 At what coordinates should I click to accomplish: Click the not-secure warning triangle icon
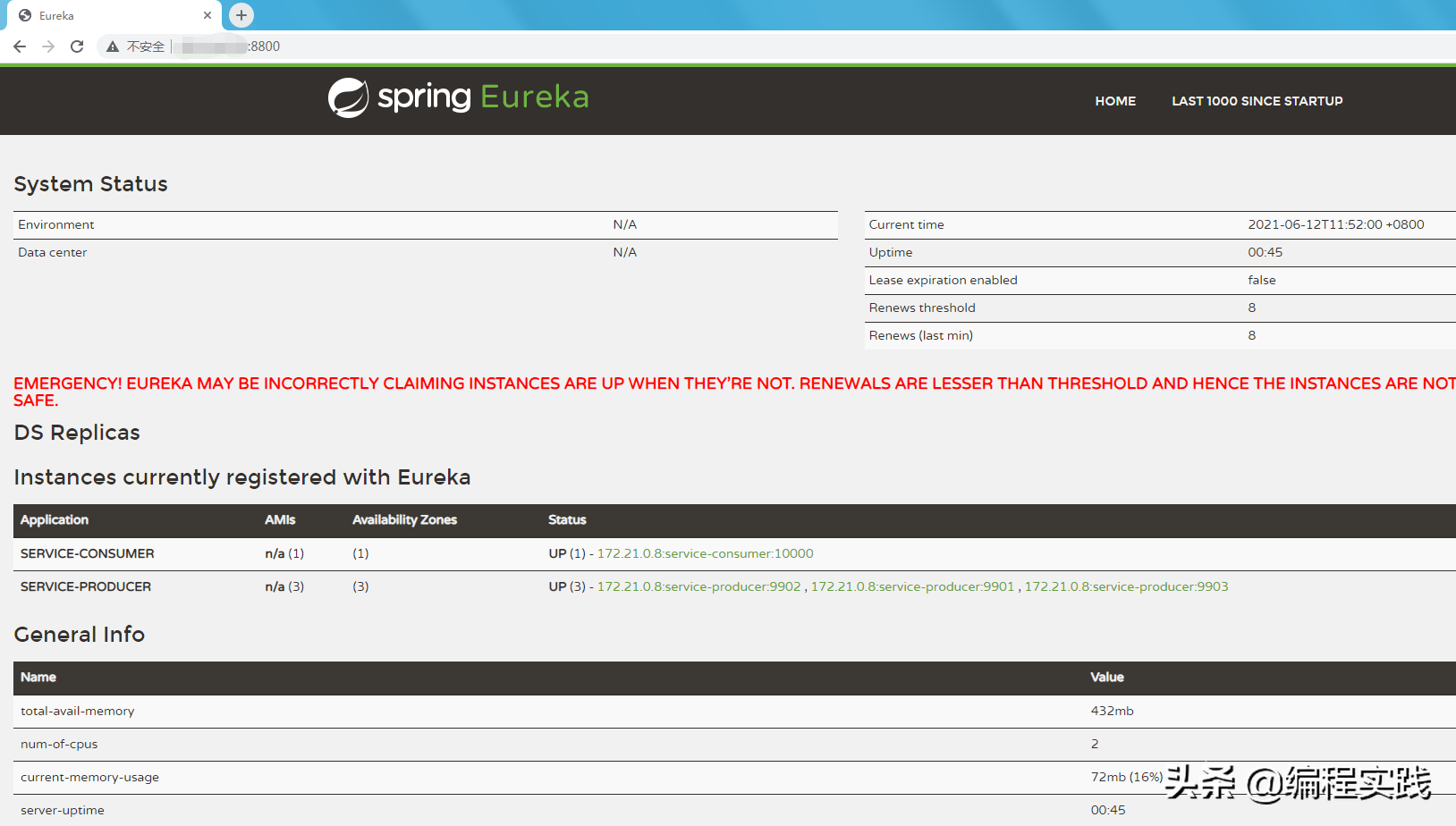pos(113,46)
